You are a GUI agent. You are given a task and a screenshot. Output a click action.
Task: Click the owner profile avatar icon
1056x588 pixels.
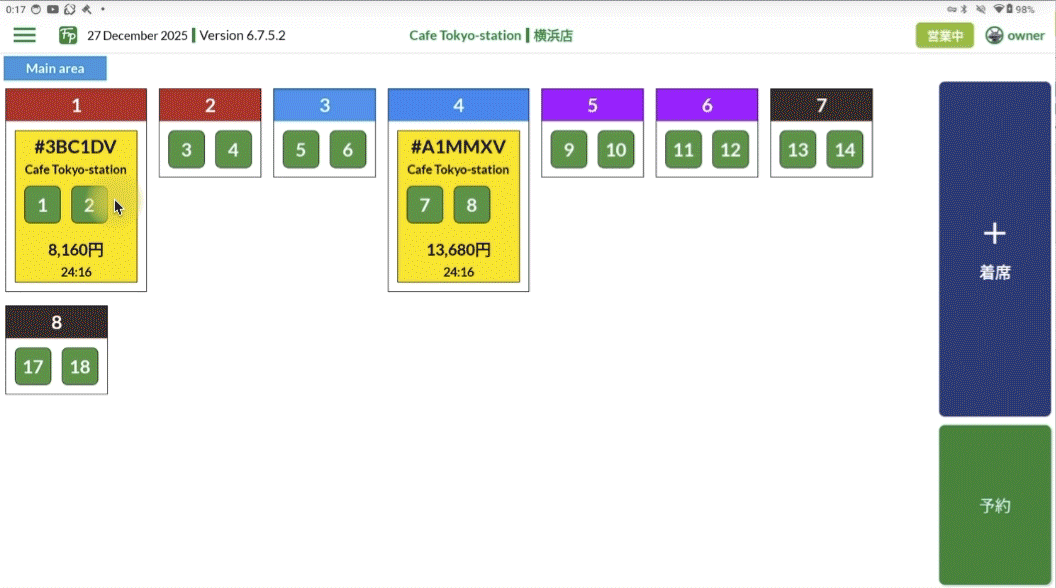994,35
